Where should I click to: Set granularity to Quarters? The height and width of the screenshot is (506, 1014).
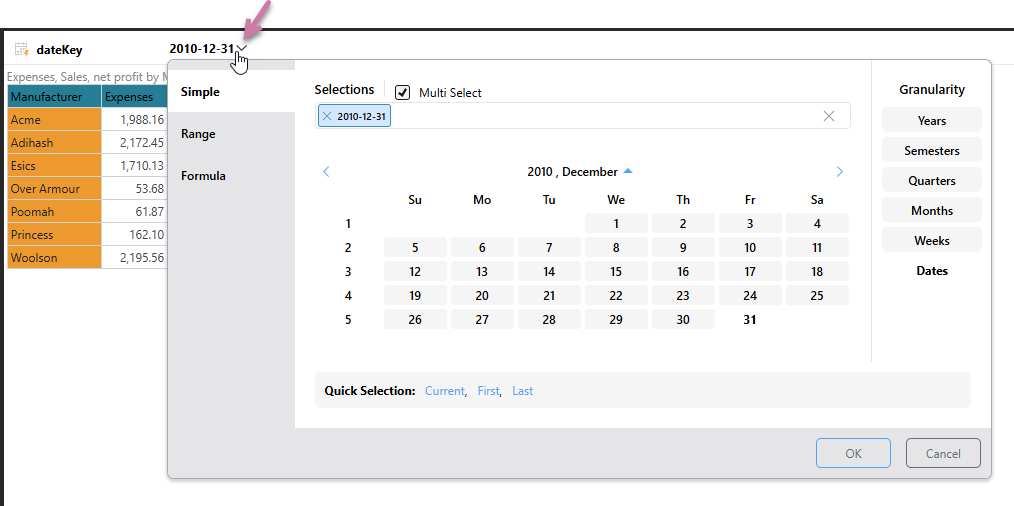pos(931,181)
